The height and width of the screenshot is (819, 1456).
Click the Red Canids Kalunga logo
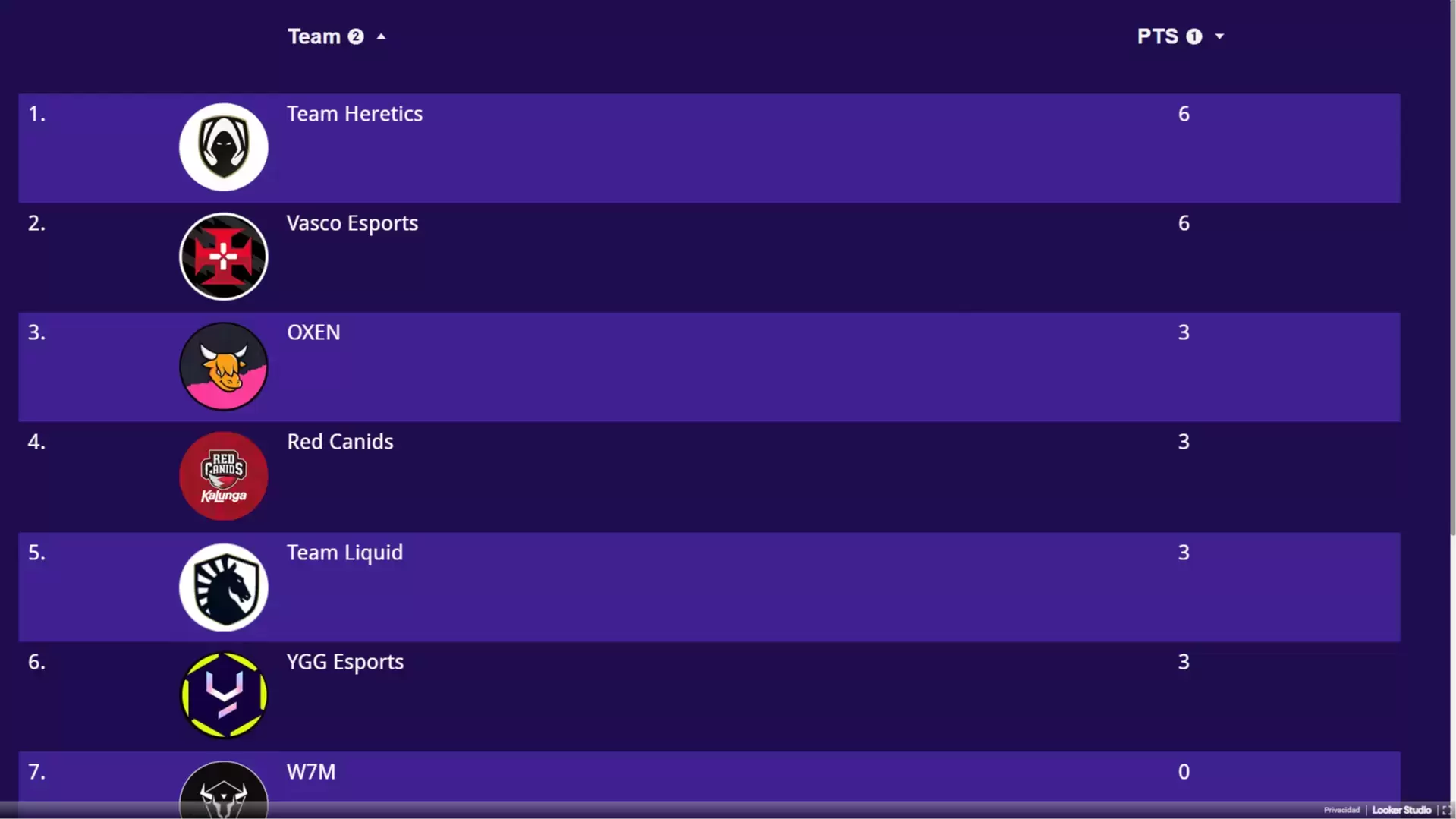[x=223, y=476]
